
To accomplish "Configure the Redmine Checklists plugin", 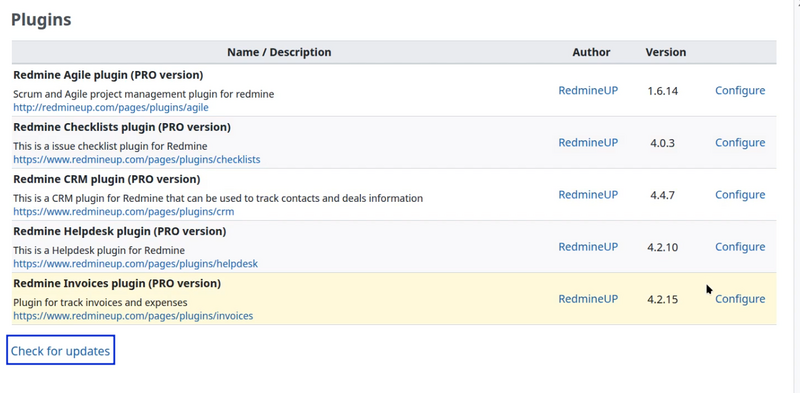I will coord(740,142).
